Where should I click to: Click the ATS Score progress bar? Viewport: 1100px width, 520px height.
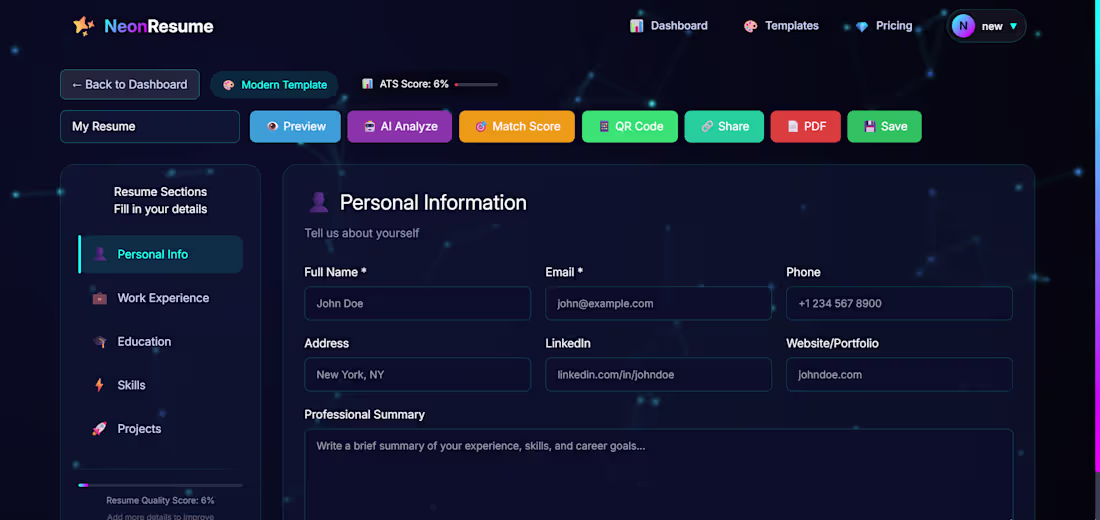(476, 84)
